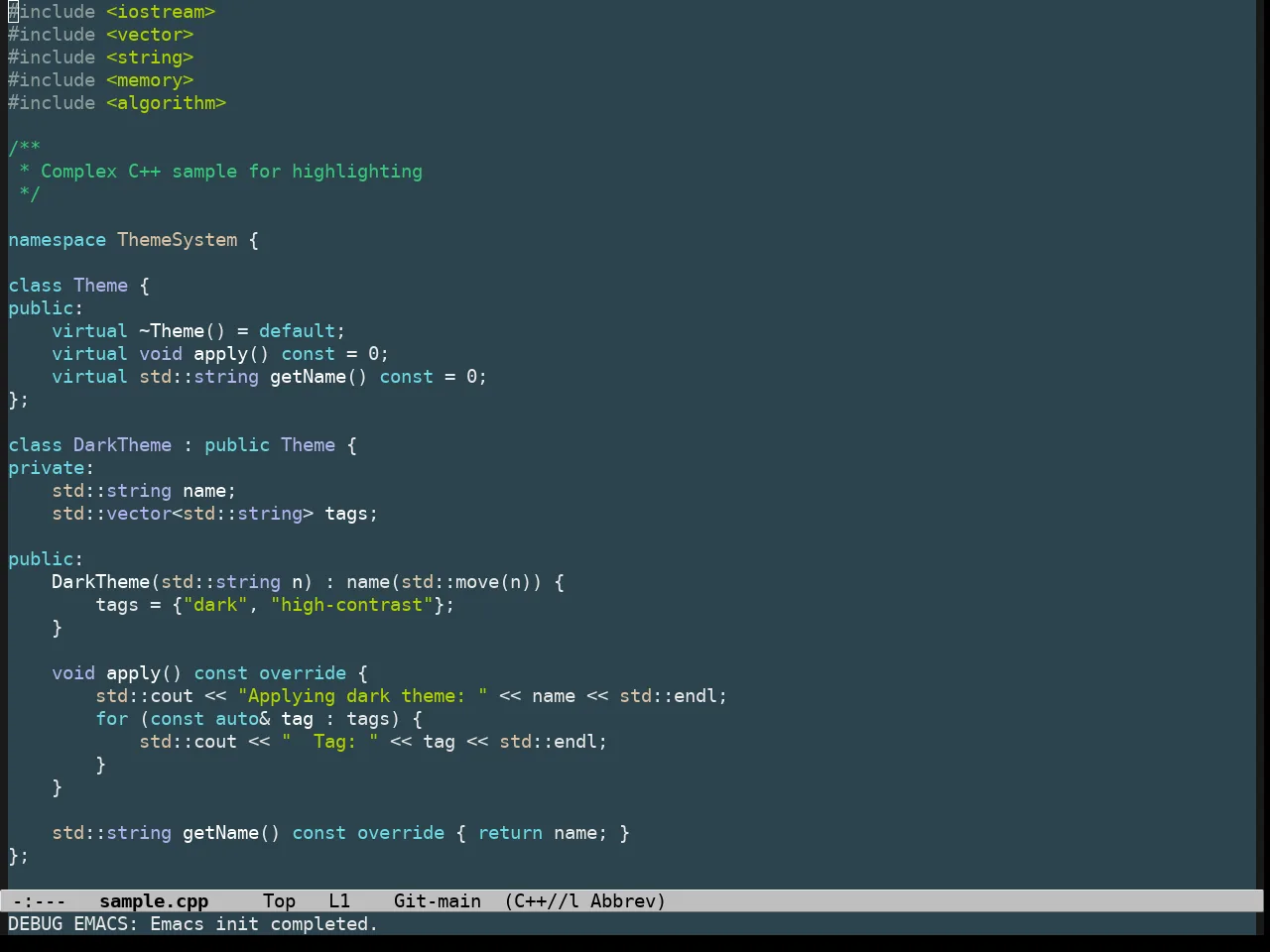1270x952 pixels.
Task: Click the '<string>' include header
Action: [x=150, y=58]
